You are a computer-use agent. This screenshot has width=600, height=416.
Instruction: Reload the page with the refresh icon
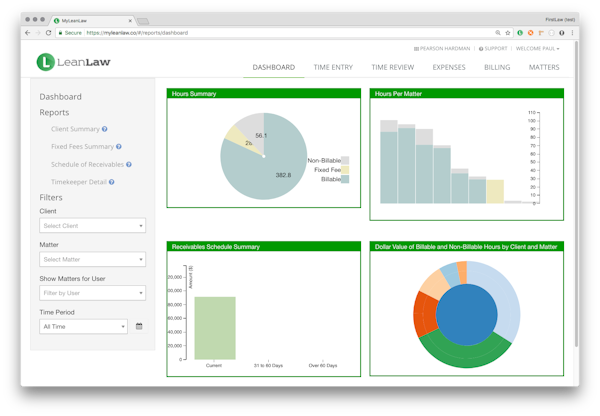click(x=51, y=33)
